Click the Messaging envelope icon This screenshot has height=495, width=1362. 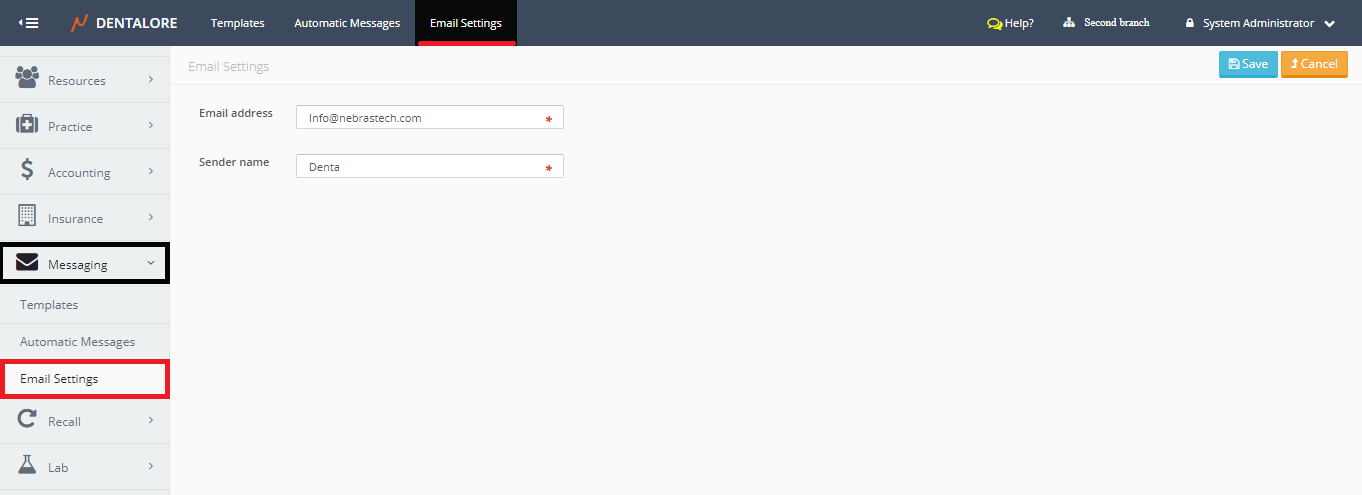[28, 264]
